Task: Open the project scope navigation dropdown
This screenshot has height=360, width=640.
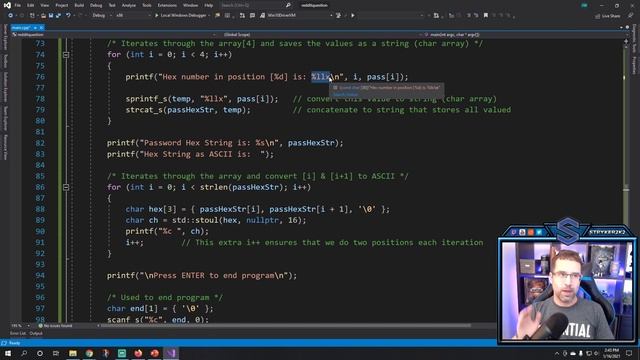Action: click(x=113, y=35)
